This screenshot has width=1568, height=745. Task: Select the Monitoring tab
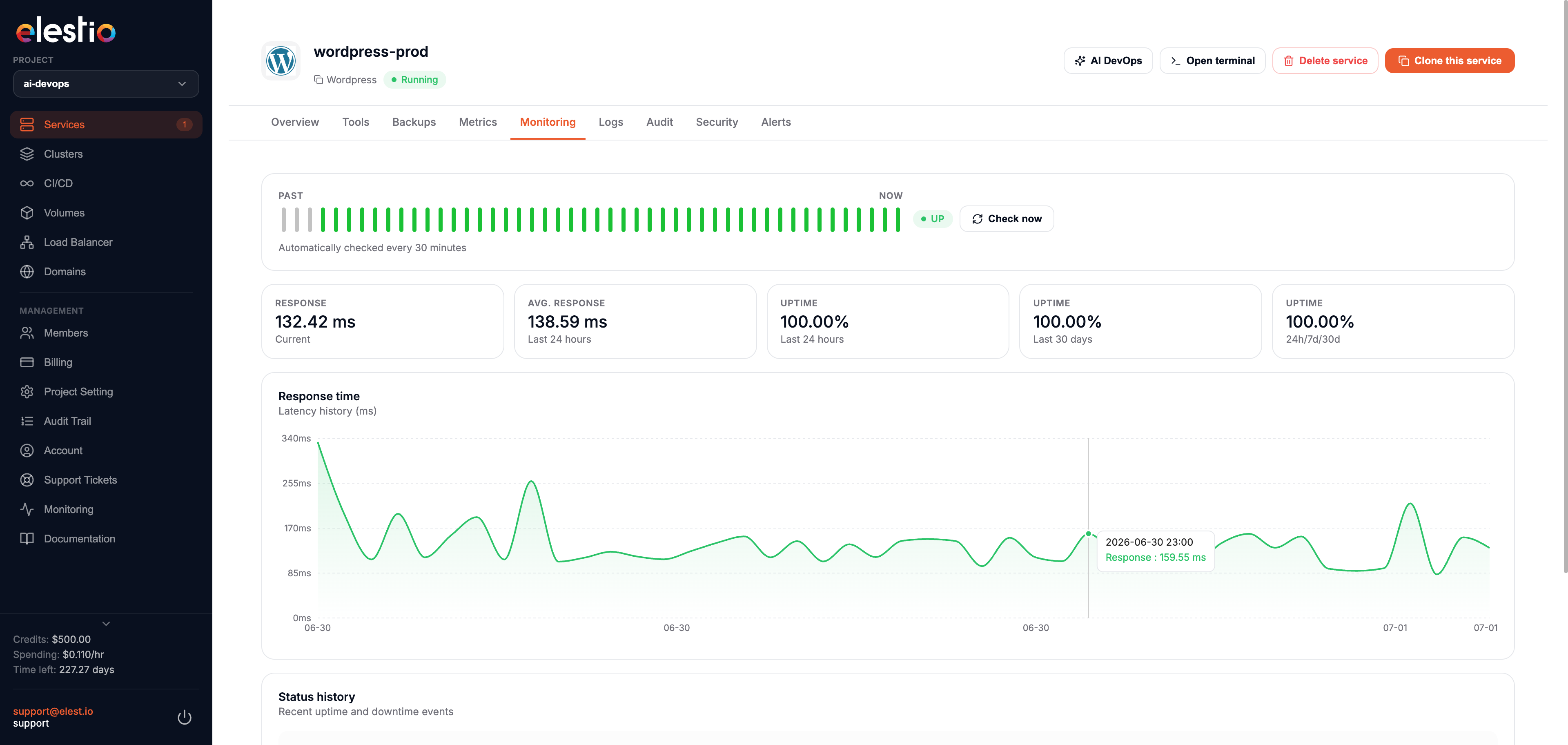click(548, 123)
